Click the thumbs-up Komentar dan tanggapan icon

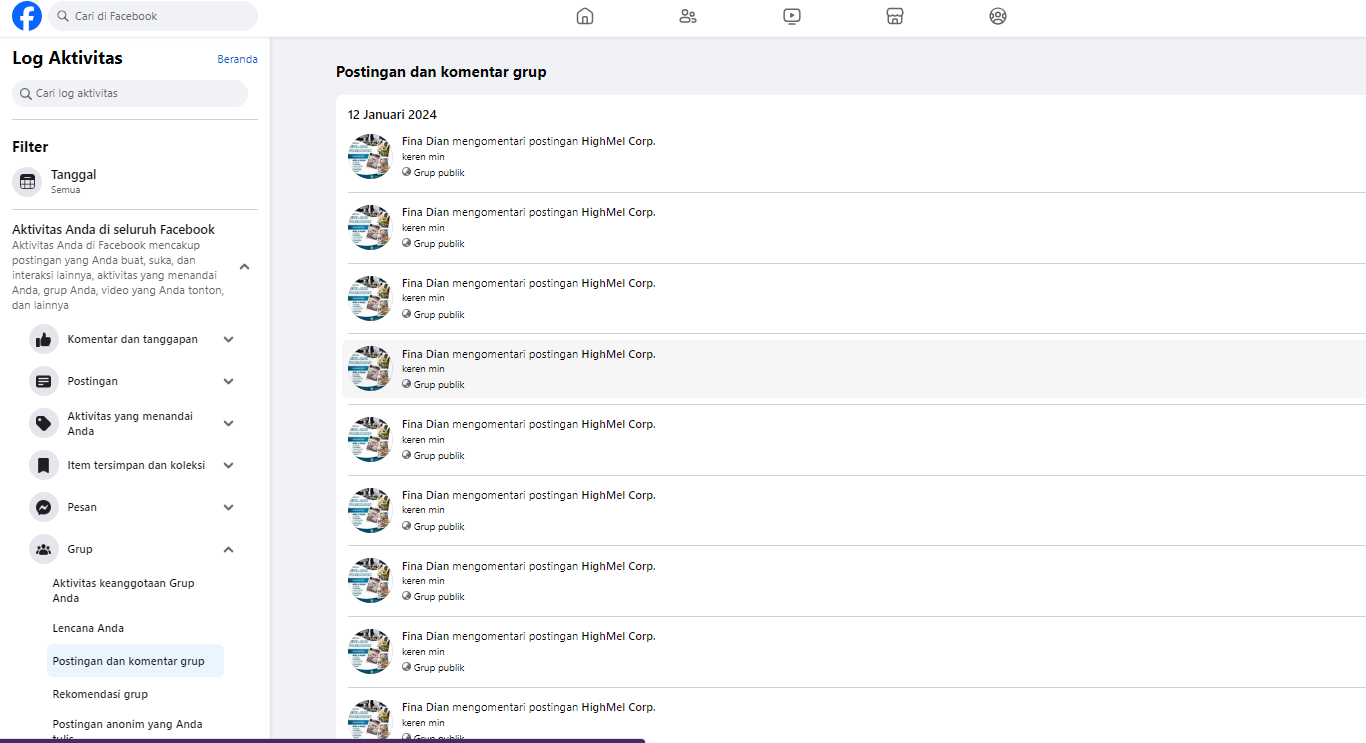[x=44, y=340]
